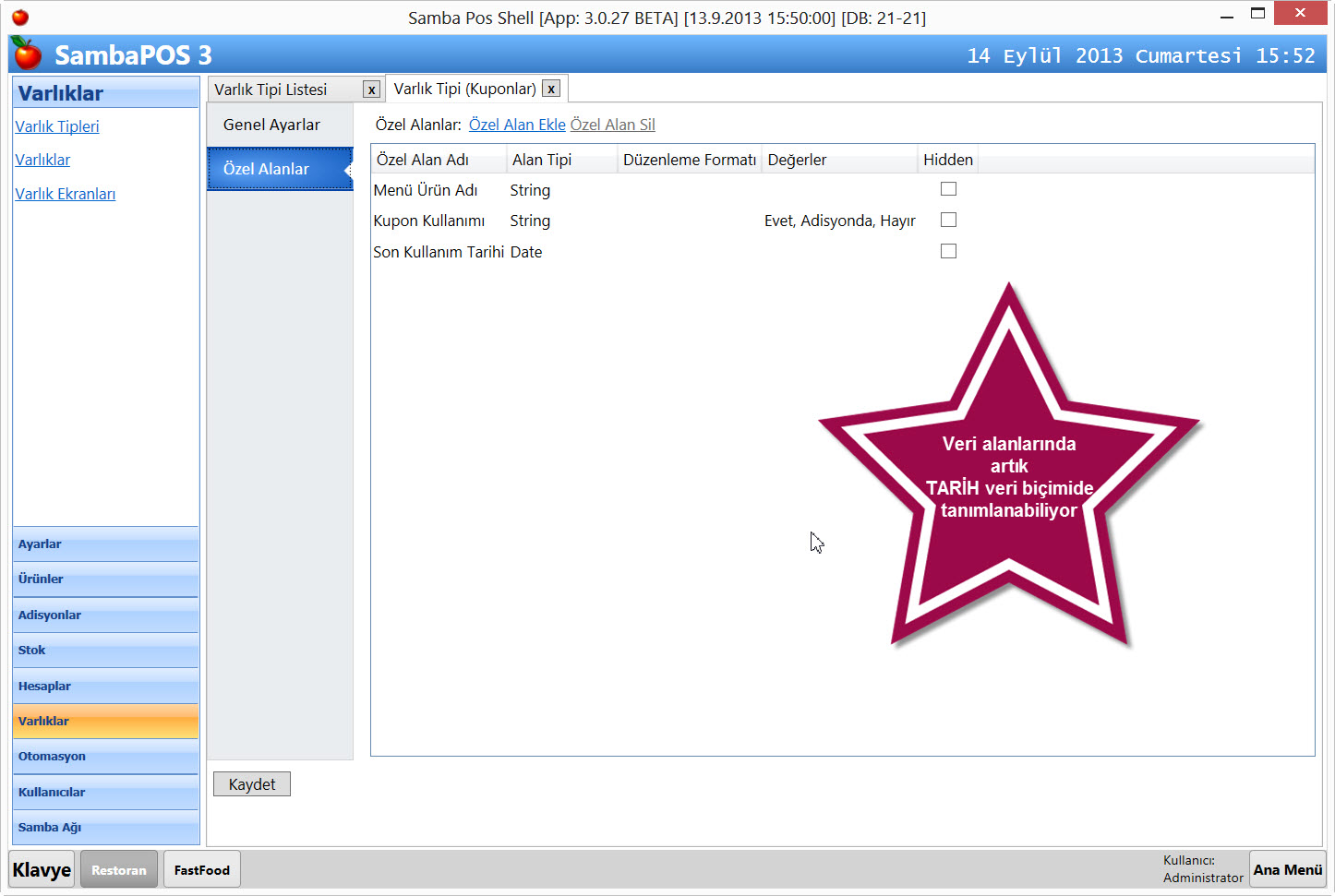Switch to the Varlık Tipi Listesi tab
Screen dimensions: 1335x896
pyautogui.click(x=271, y=90)
